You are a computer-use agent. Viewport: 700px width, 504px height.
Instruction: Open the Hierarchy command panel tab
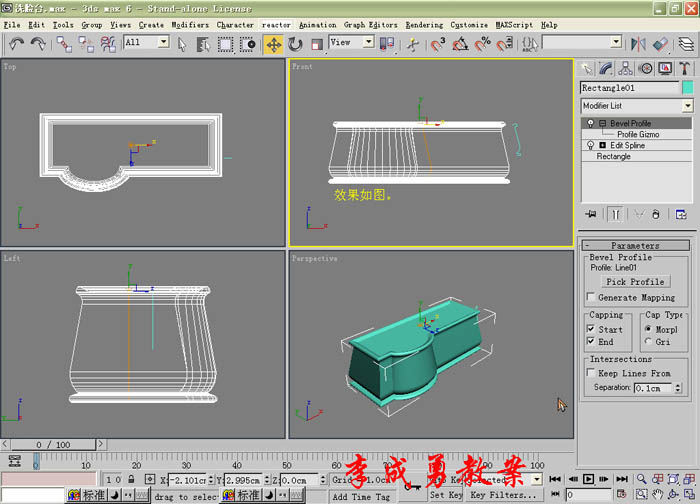coord(625,69)
